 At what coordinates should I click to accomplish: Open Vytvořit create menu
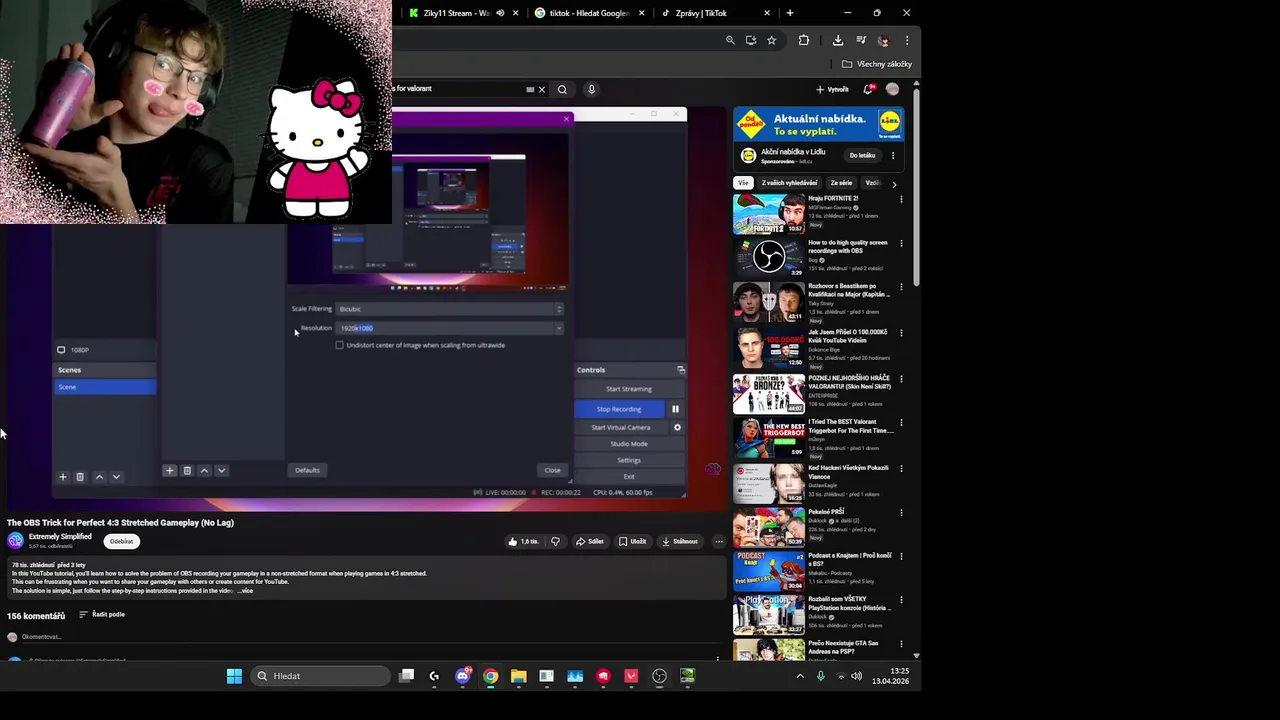point(832,89)
